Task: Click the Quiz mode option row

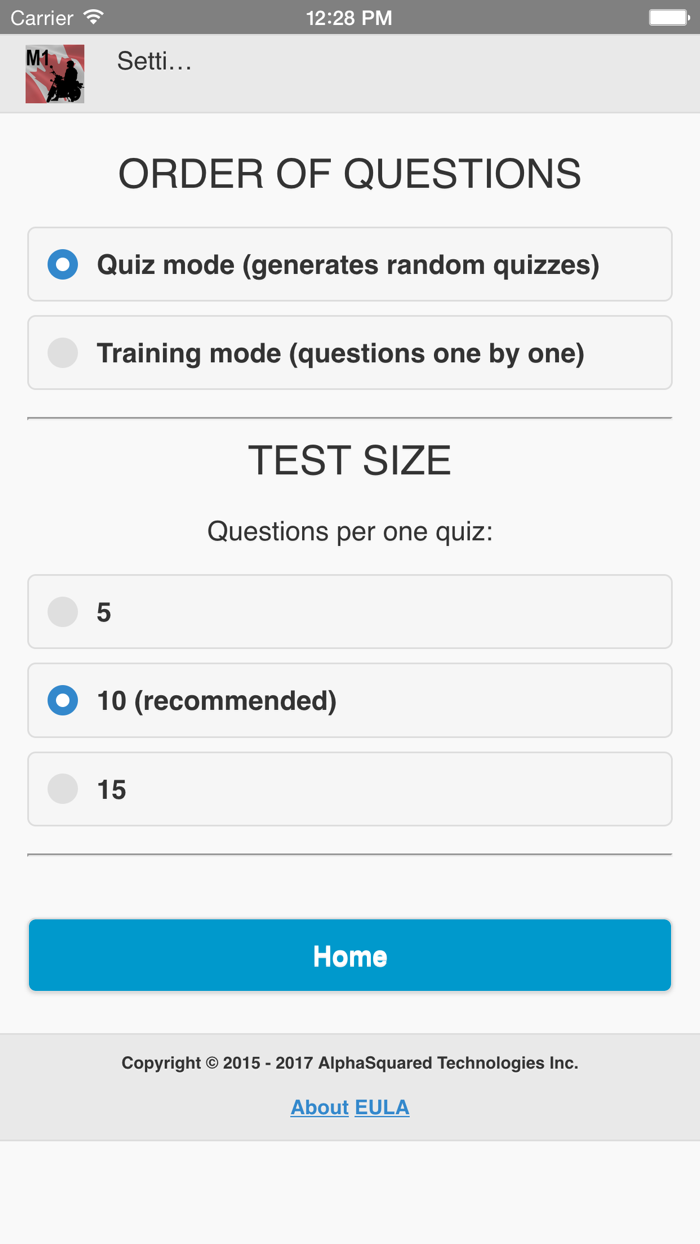Action: click(x=349, y=264)
